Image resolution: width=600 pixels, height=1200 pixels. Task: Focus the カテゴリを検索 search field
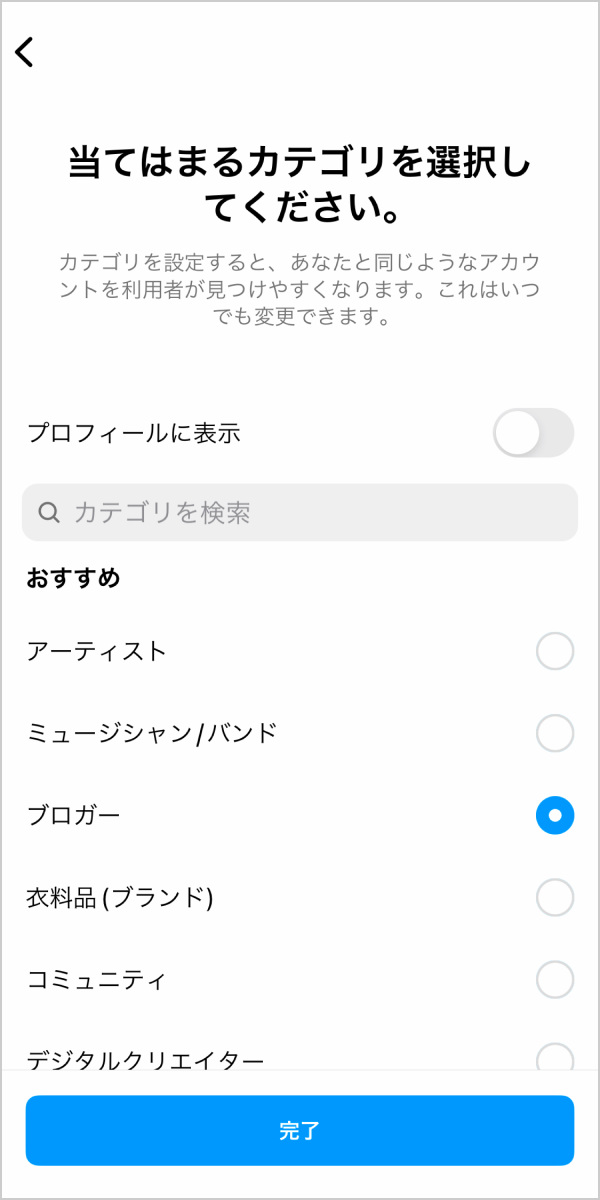tap(300, 513)
